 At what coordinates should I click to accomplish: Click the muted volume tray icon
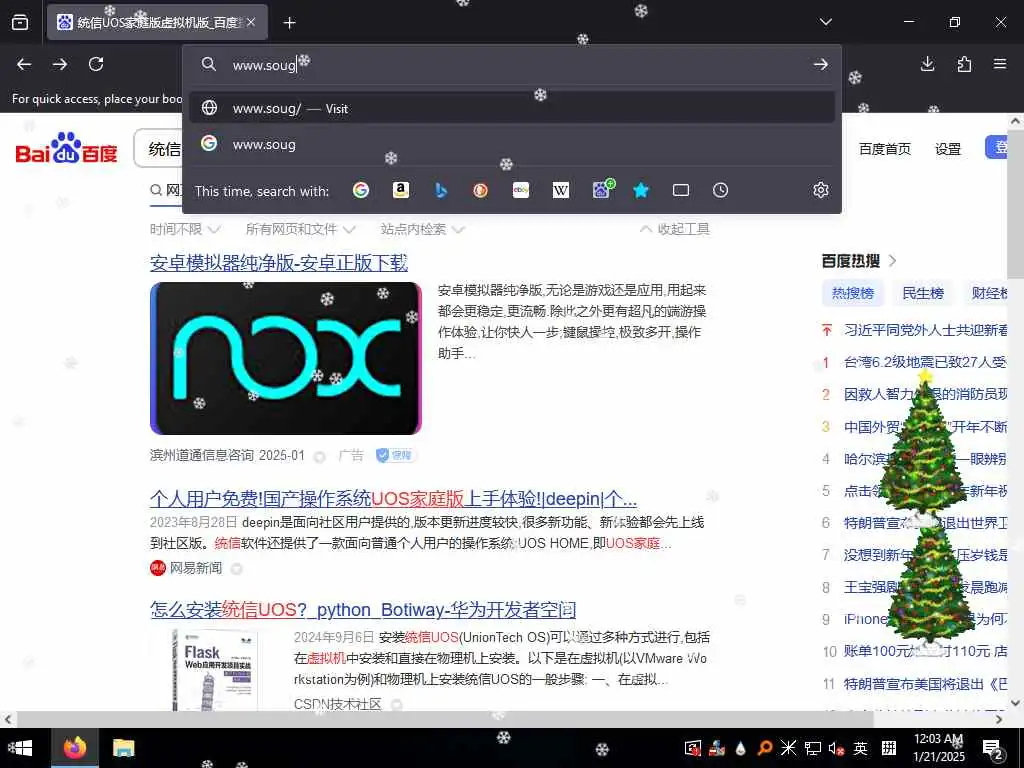tap(837, 748)
